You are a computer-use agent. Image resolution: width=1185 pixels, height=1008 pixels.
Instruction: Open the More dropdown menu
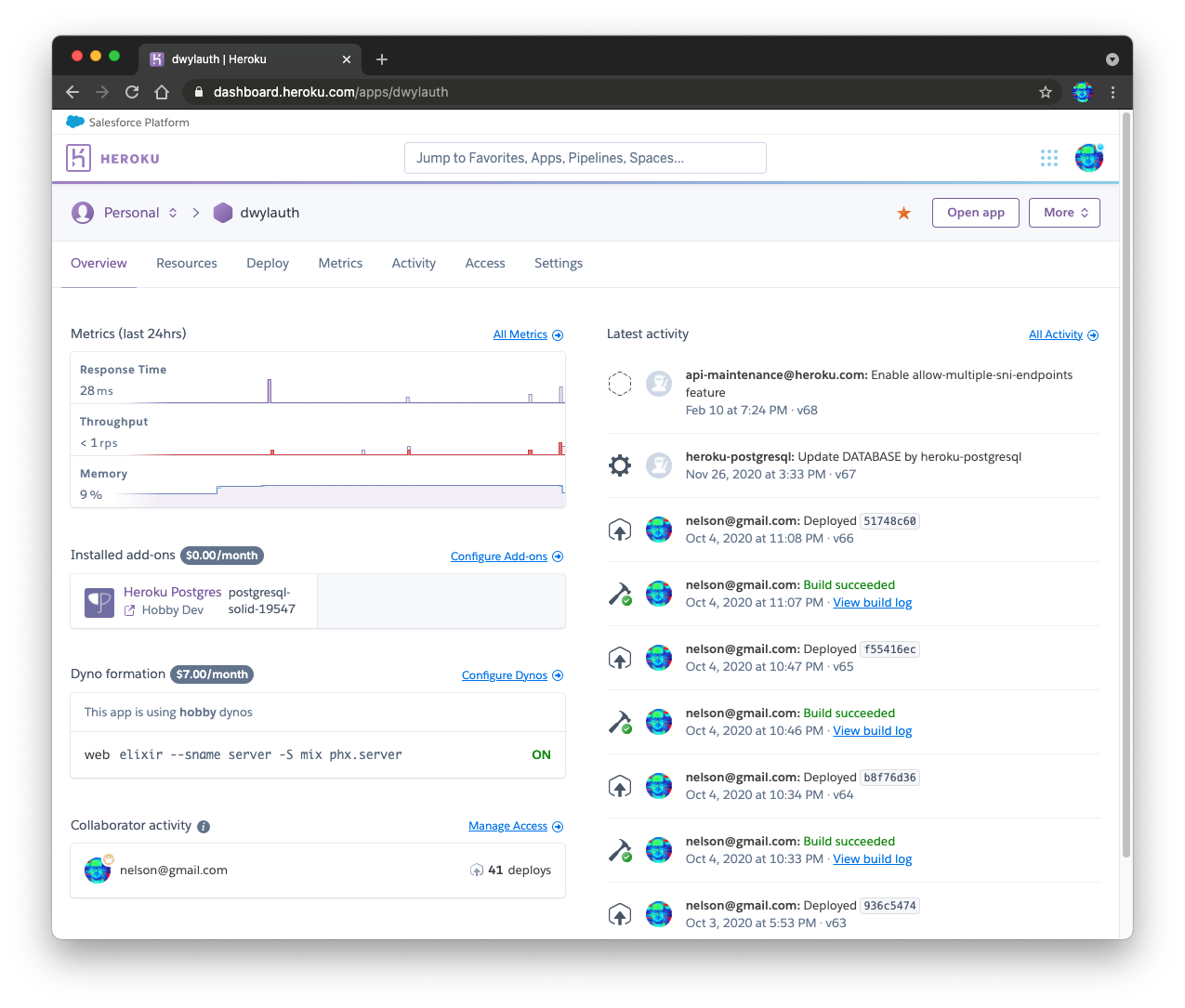1064,212
